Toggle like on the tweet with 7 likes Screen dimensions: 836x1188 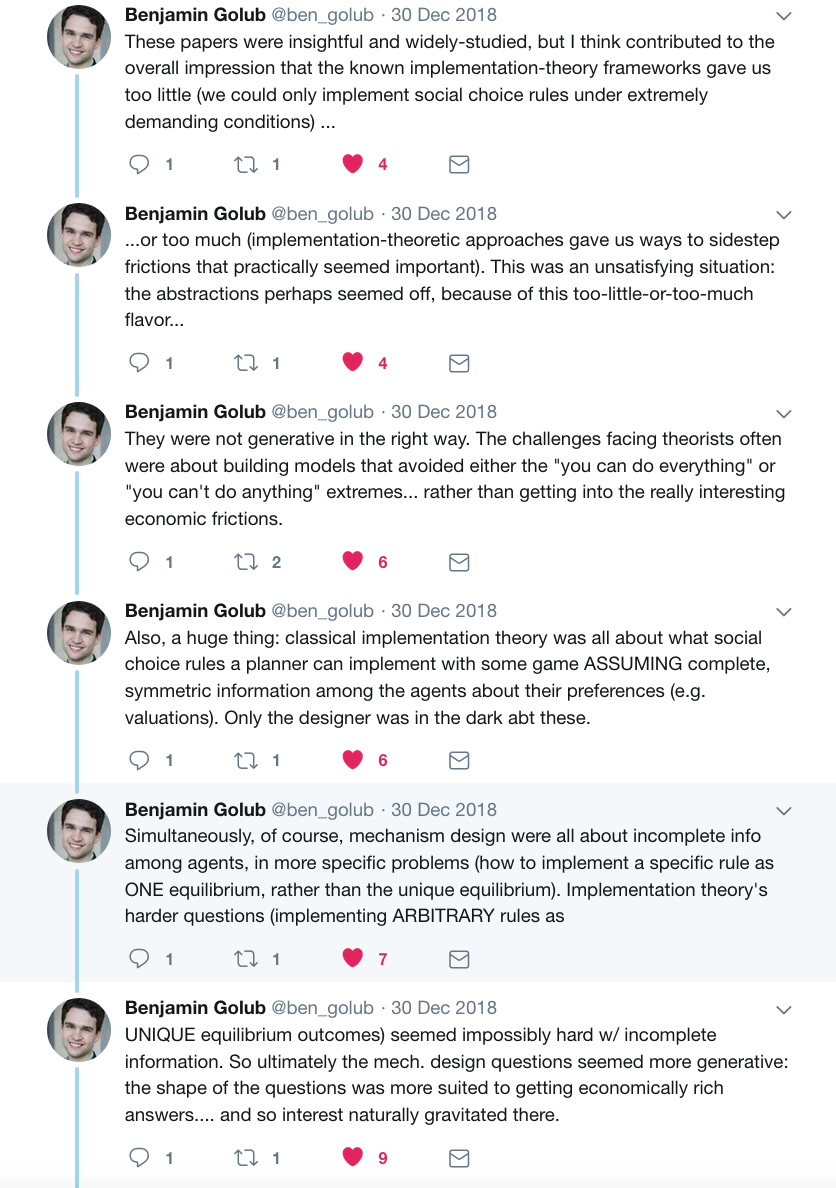[352, 958]
